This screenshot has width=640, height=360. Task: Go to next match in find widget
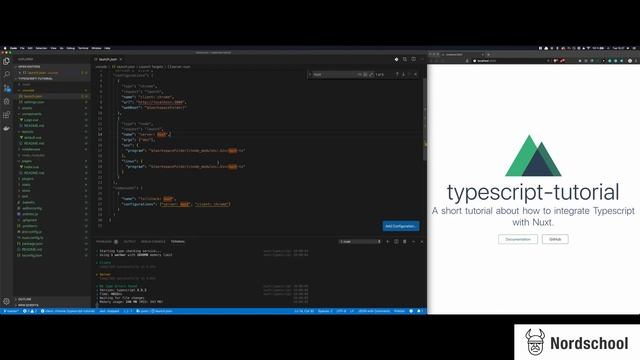tap(403, 74)
